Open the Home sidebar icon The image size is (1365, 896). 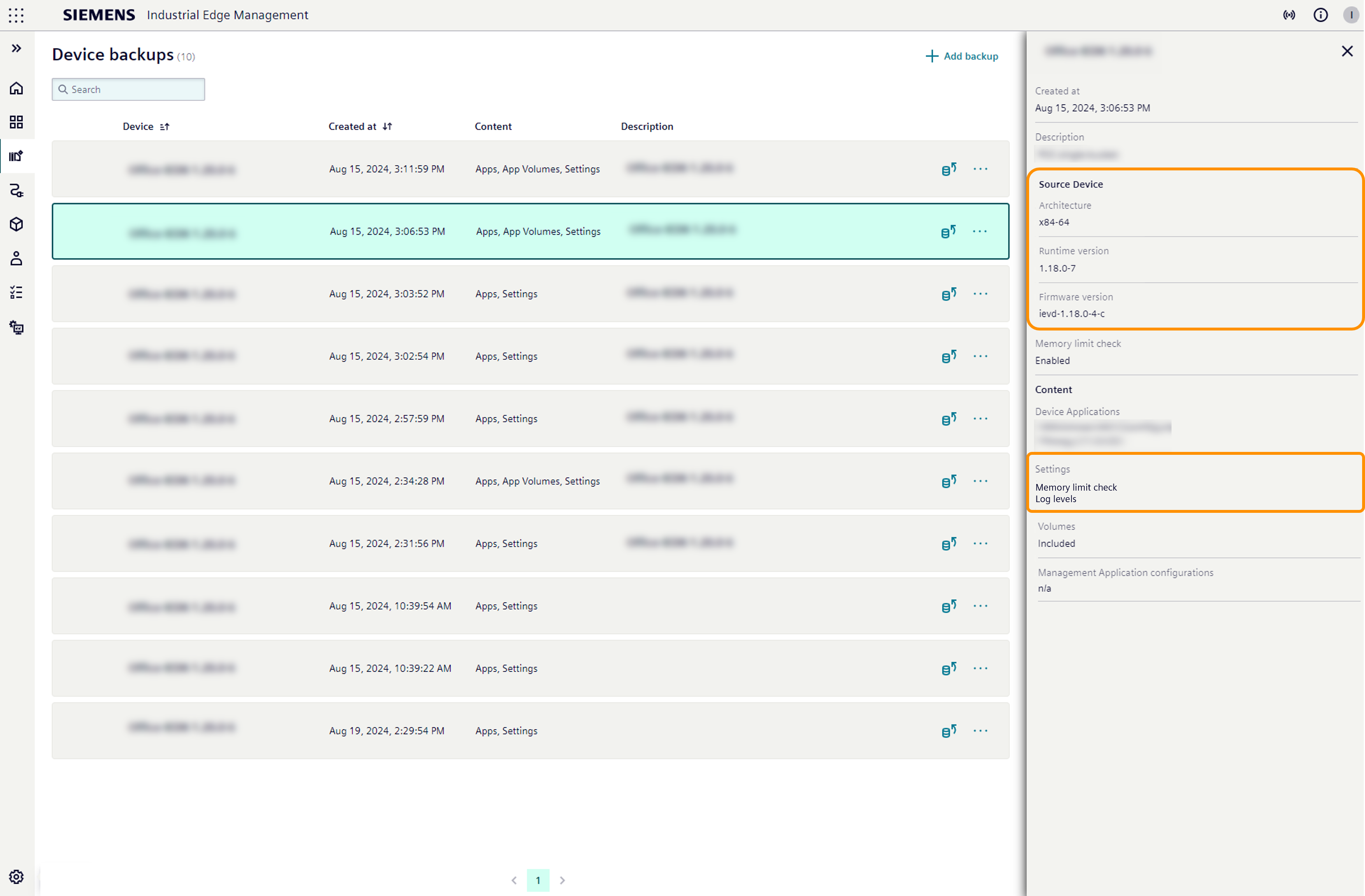click(x=16, y=88)
